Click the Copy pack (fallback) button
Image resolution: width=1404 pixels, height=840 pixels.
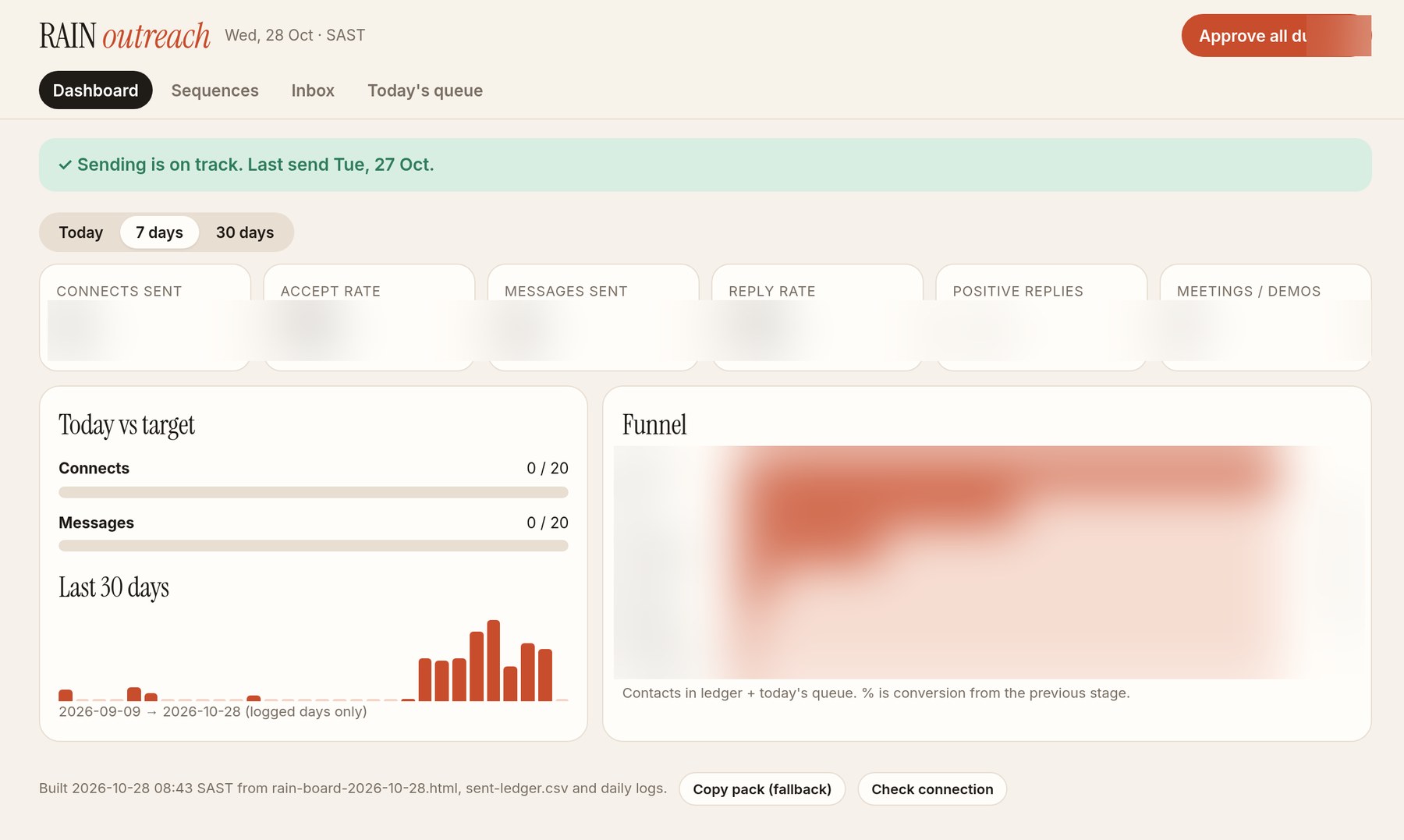762,789
